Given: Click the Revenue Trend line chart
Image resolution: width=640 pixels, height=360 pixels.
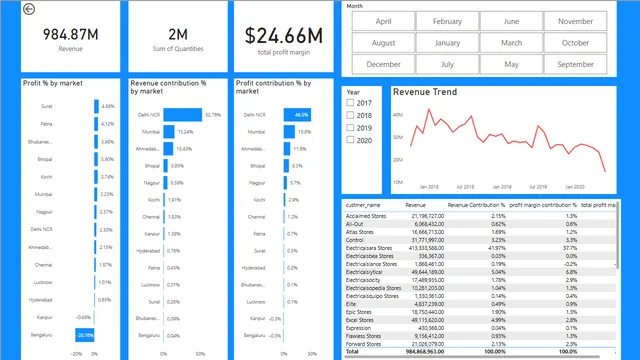Looking at the screenshot, I should (504, 140).
